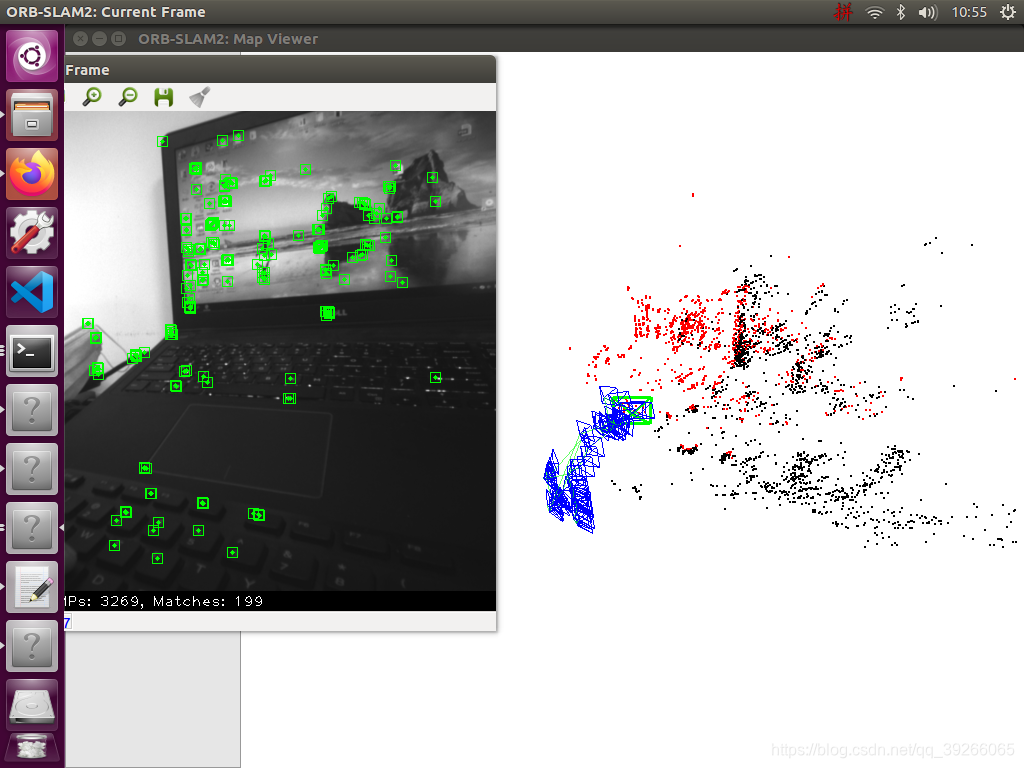The image size is (1024, 768).
Task: Open System Settings wrench-and-gear icon
Action: coord(32,233)
